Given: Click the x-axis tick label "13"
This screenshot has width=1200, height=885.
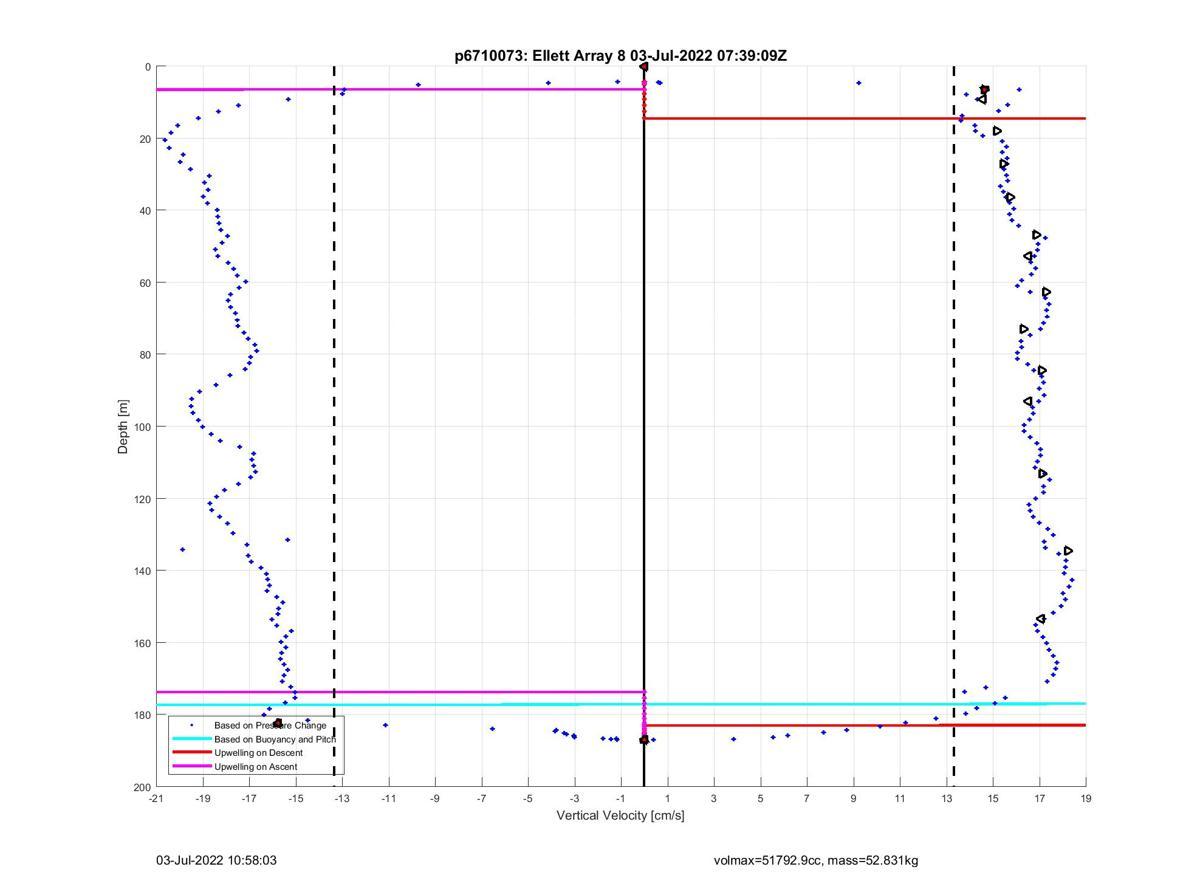Looking at the screenshot, I should point(946,799).
